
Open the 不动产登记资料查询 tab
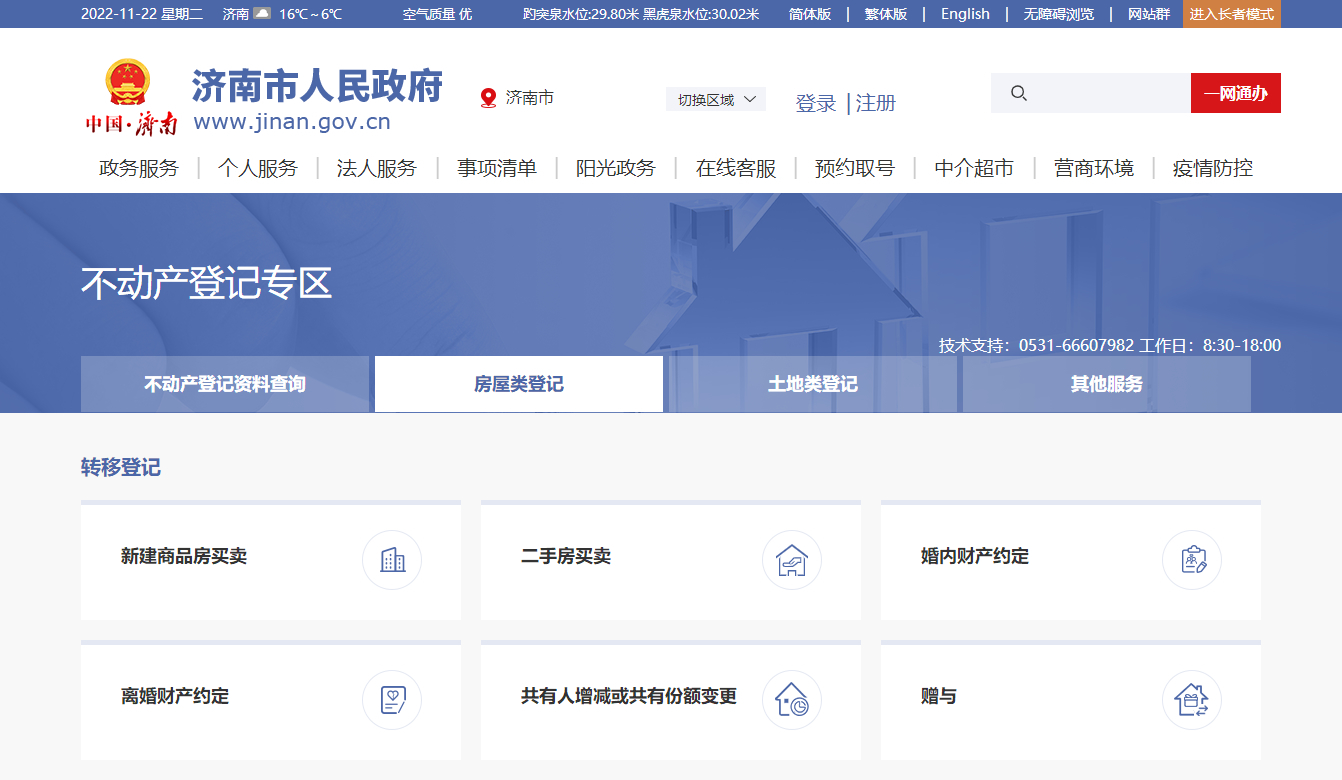click(x=225, y=384)
